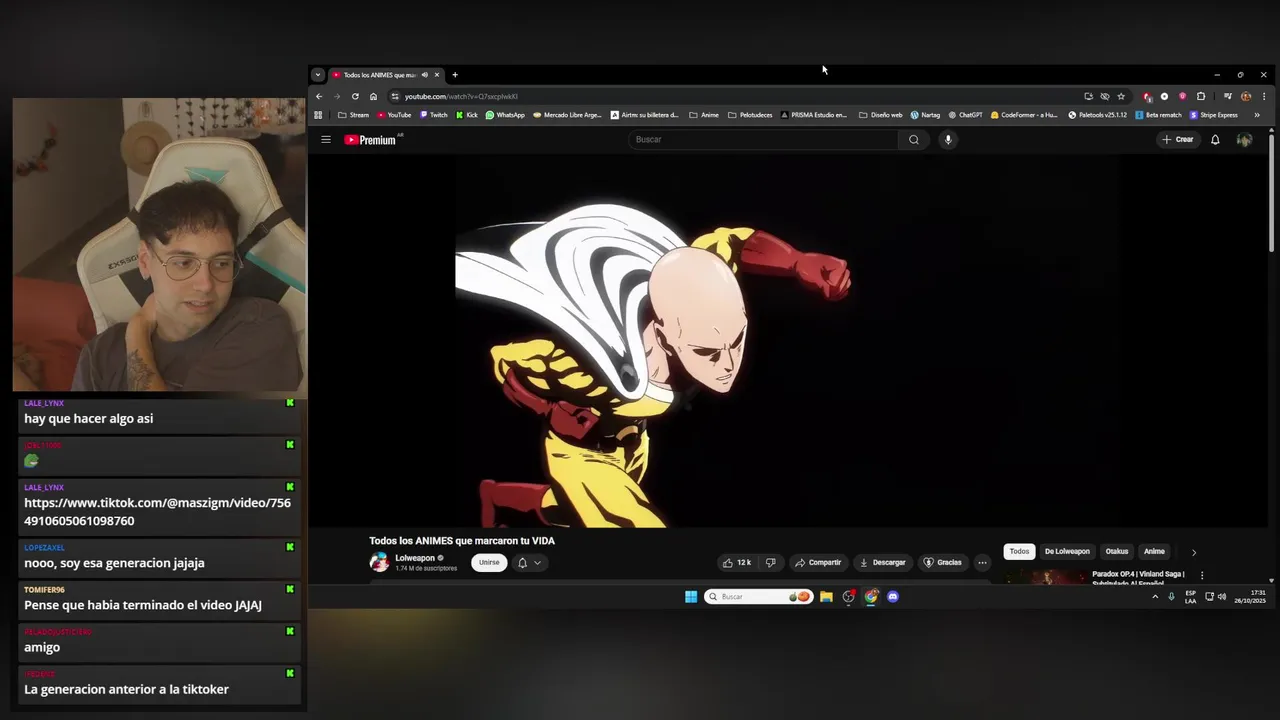Open the apps grid in bookmarks bar
The width and height of the screenshot is (1280, 720).
(x=319, y=115)
